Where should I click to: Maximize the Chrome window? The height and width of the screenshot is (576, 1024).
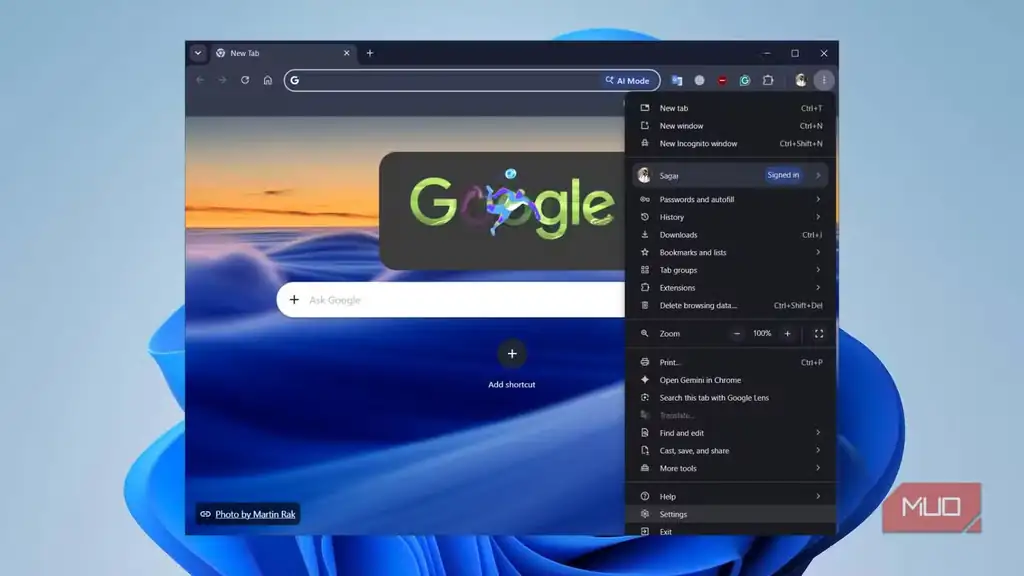(795, 53)
